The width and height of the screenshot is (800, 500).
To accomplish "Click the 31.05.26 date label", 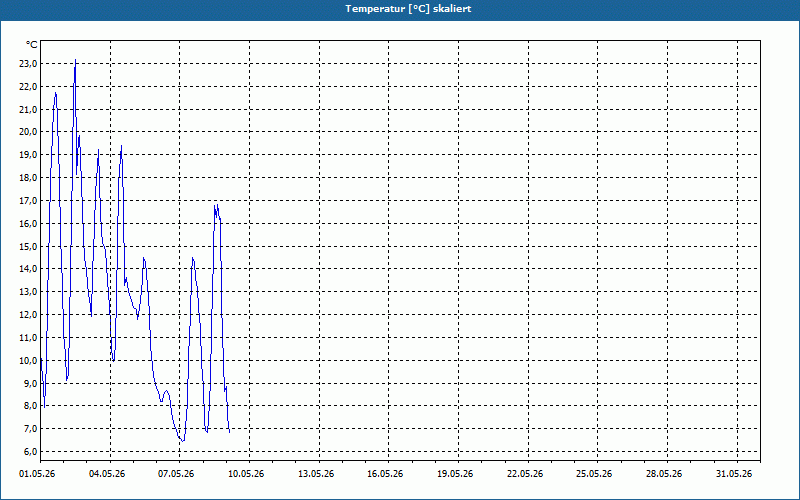I will click(734, 474).
